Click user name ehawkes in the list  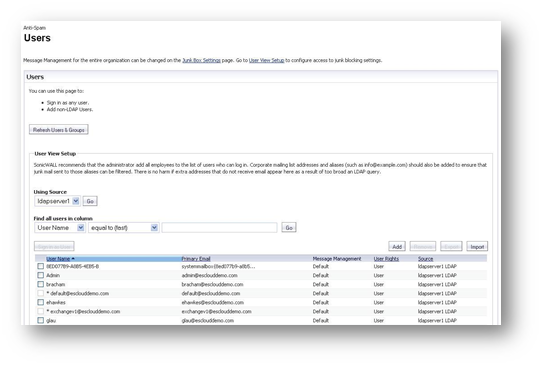[x=56, y=302]
